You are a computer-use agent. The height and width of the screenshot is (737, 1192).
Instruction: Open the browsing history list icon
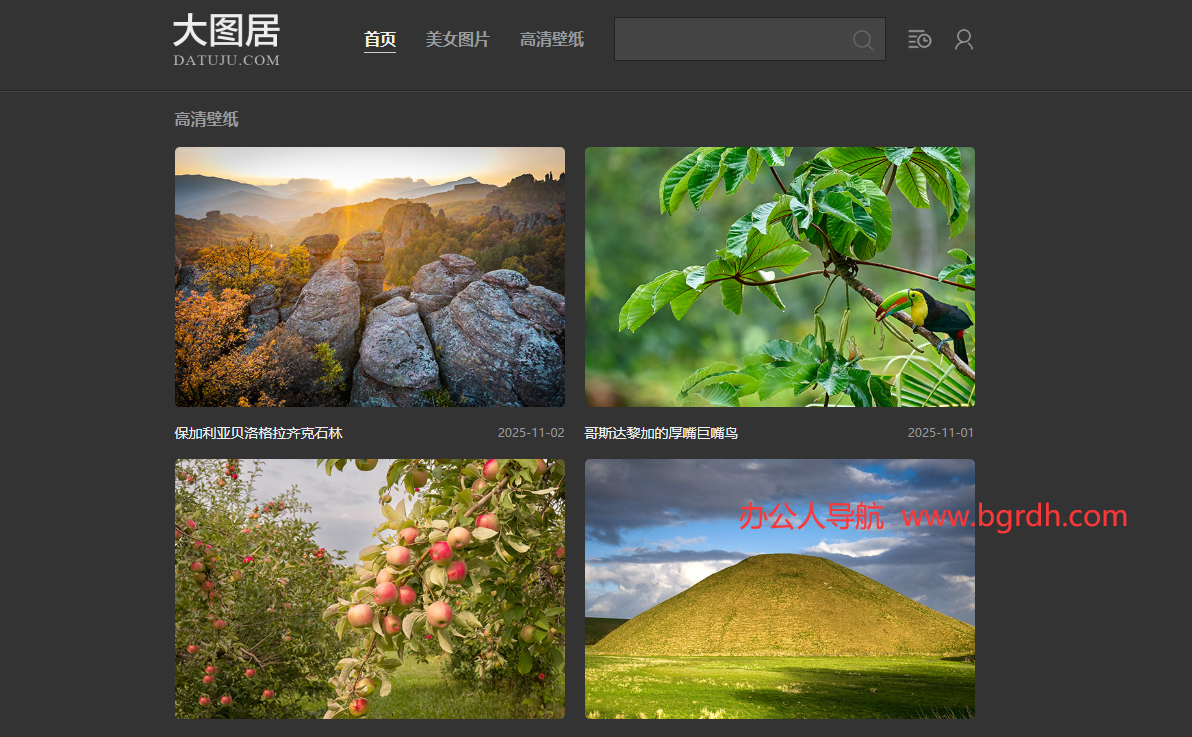pyautogui.click(x=919, y=40)
